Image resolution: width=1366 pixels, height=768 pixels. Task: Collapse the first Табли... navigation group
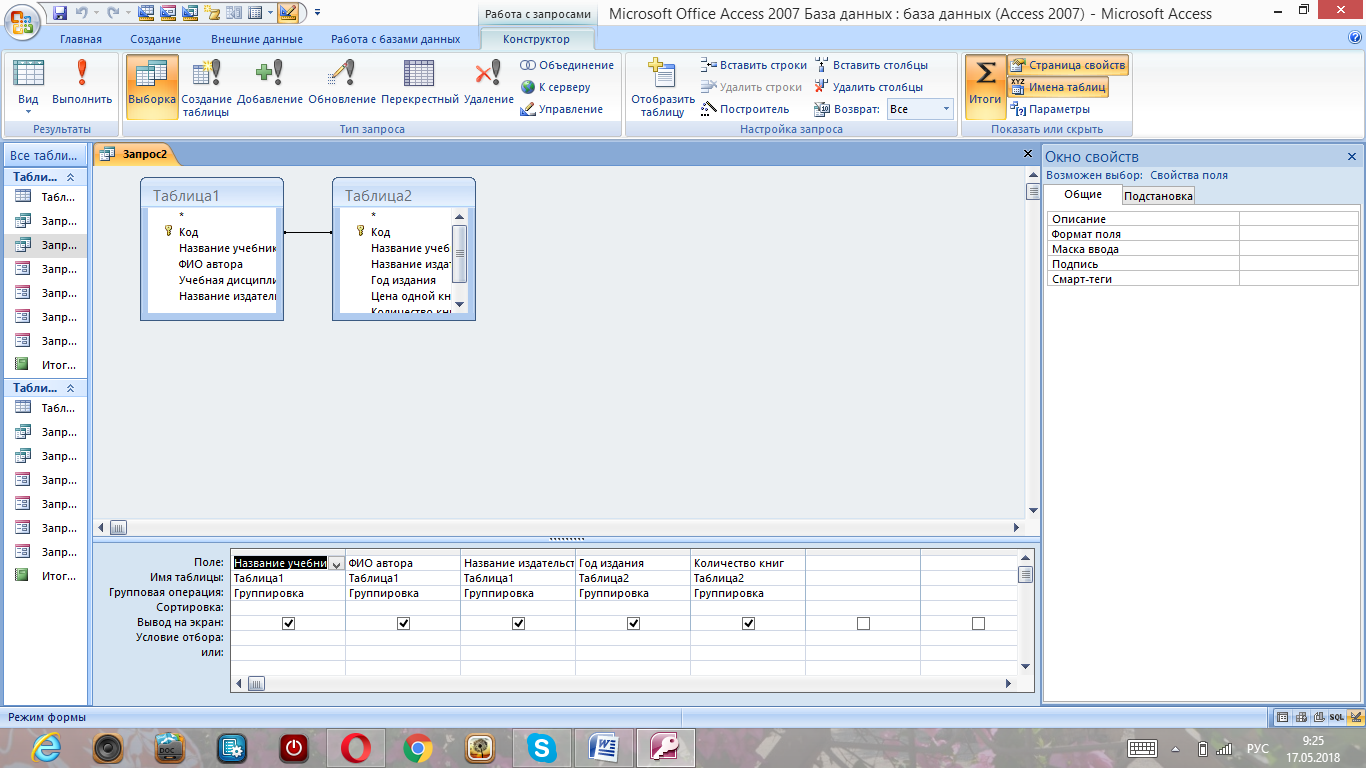tap(70, 176)
